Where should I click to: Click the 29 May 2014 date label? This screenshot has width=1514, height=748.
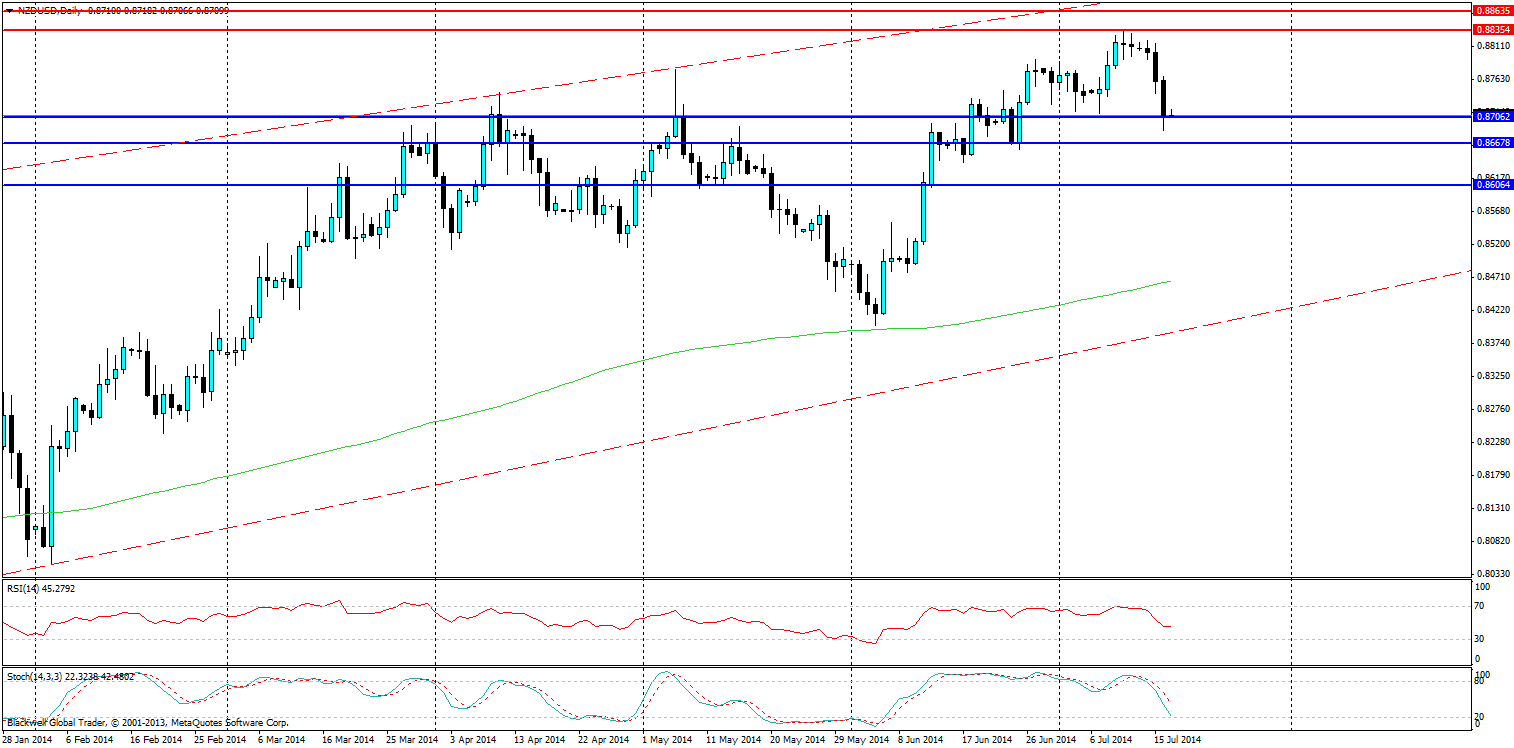[x=860, y=740]
